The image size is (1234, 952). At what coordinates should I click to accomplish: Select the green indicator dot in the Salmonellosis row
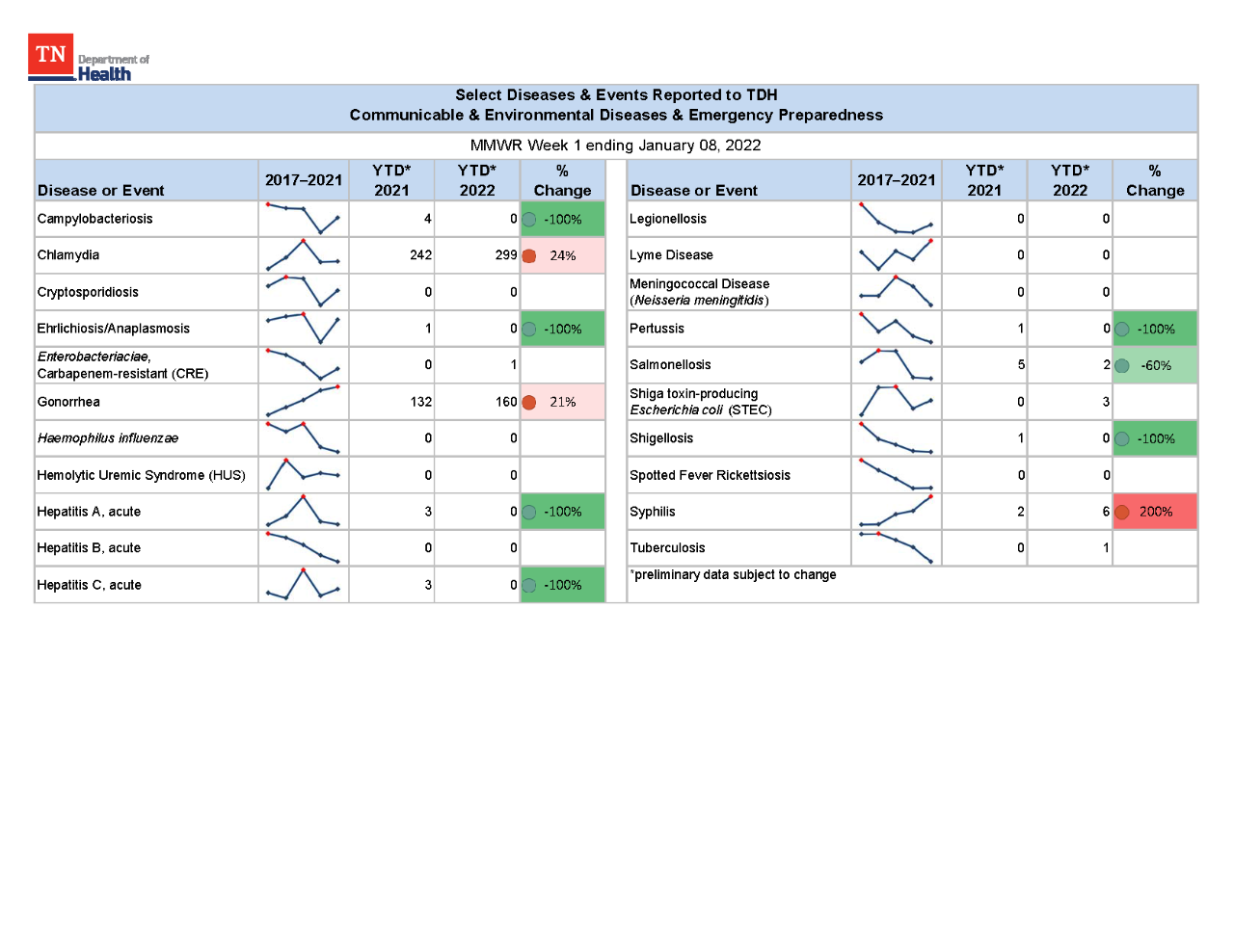point(1122,366)
